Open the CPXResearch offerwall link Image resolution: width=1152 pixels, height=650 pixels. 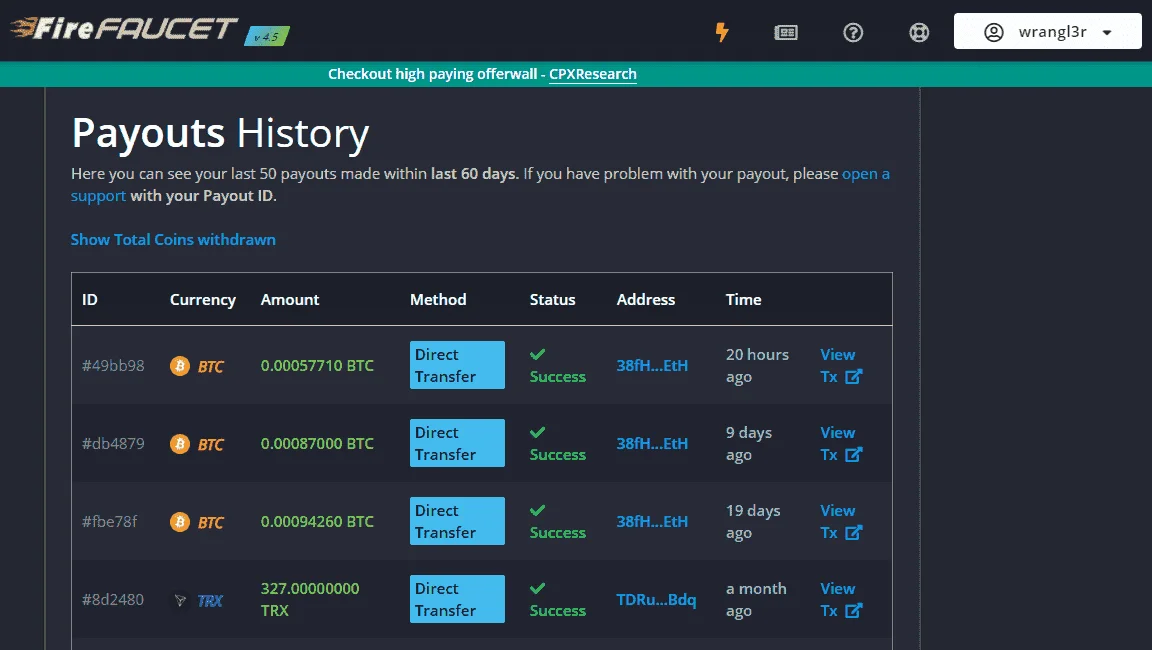tap(593, 74)
